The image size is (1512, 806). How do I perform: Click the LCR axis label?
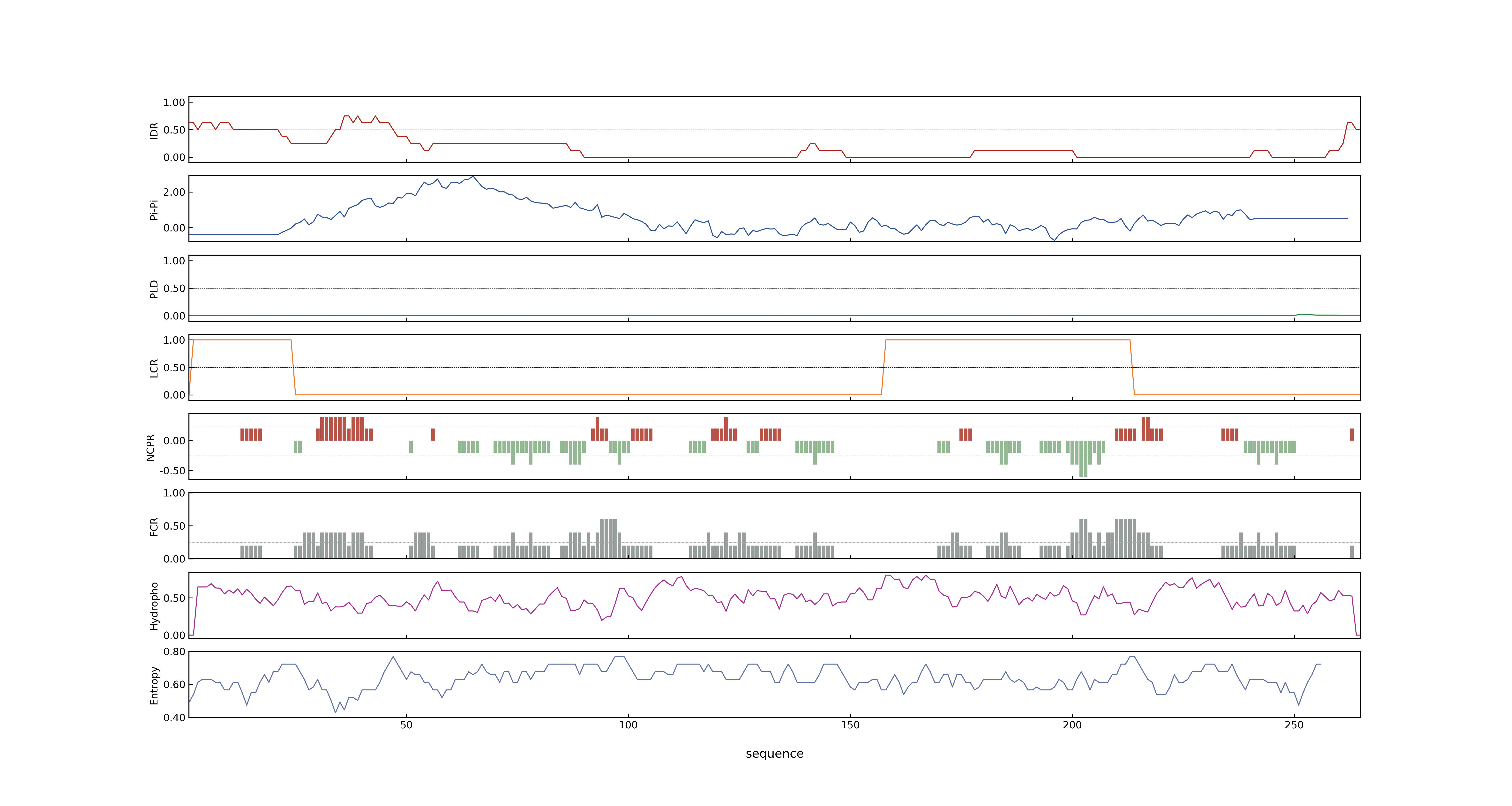154,368
